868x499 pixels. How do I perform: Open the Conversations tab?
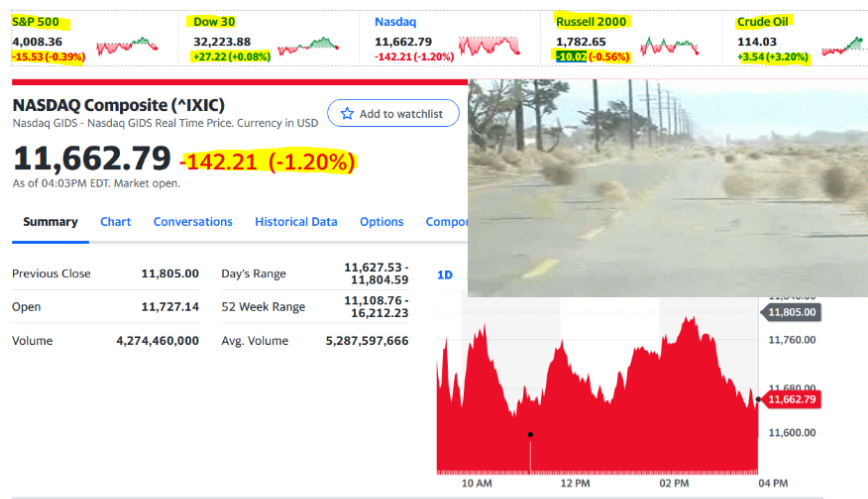[x=193, y=222]
